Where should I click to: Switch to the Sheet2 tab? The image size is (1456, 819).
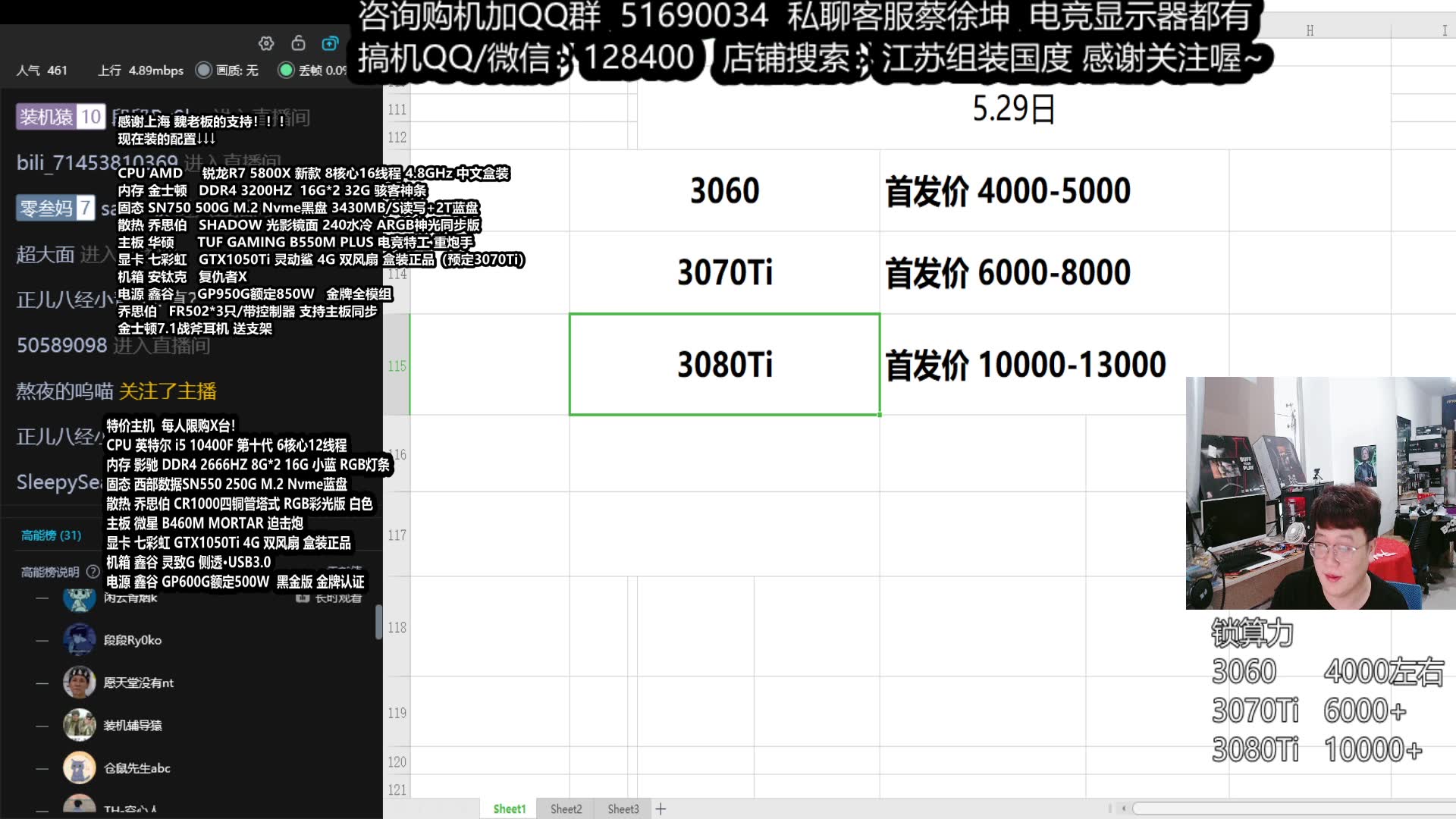pyautogui.click(x=566, y=809)
